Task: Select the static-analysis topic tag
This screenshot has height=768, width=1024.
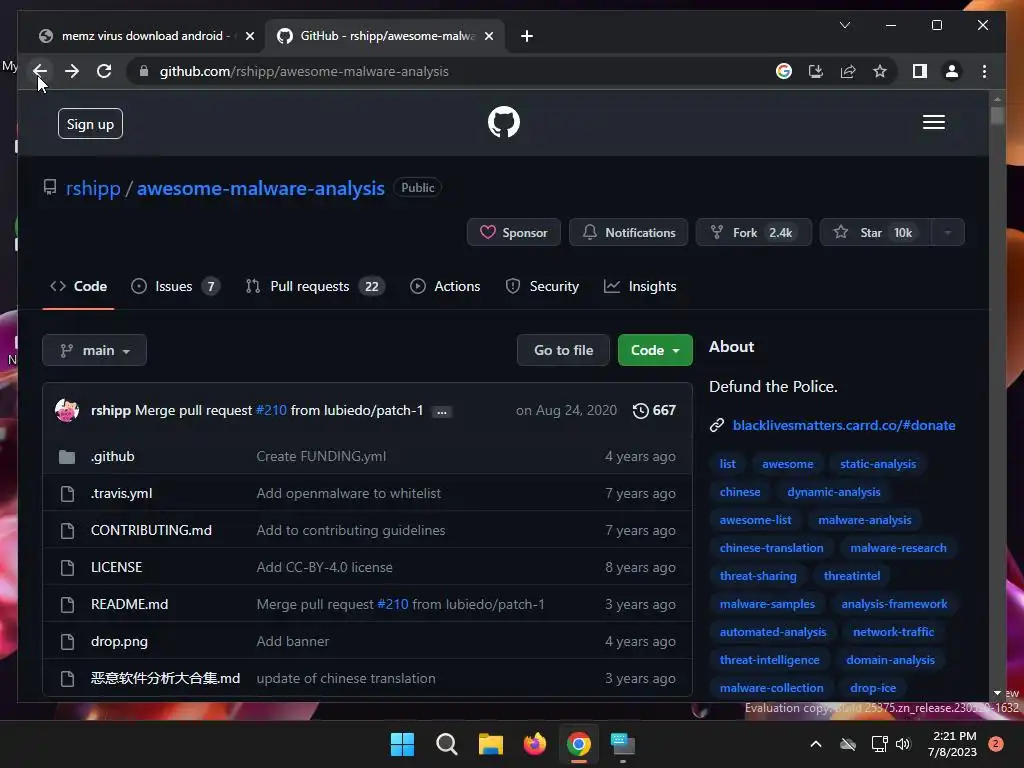Action: [878, 464]
